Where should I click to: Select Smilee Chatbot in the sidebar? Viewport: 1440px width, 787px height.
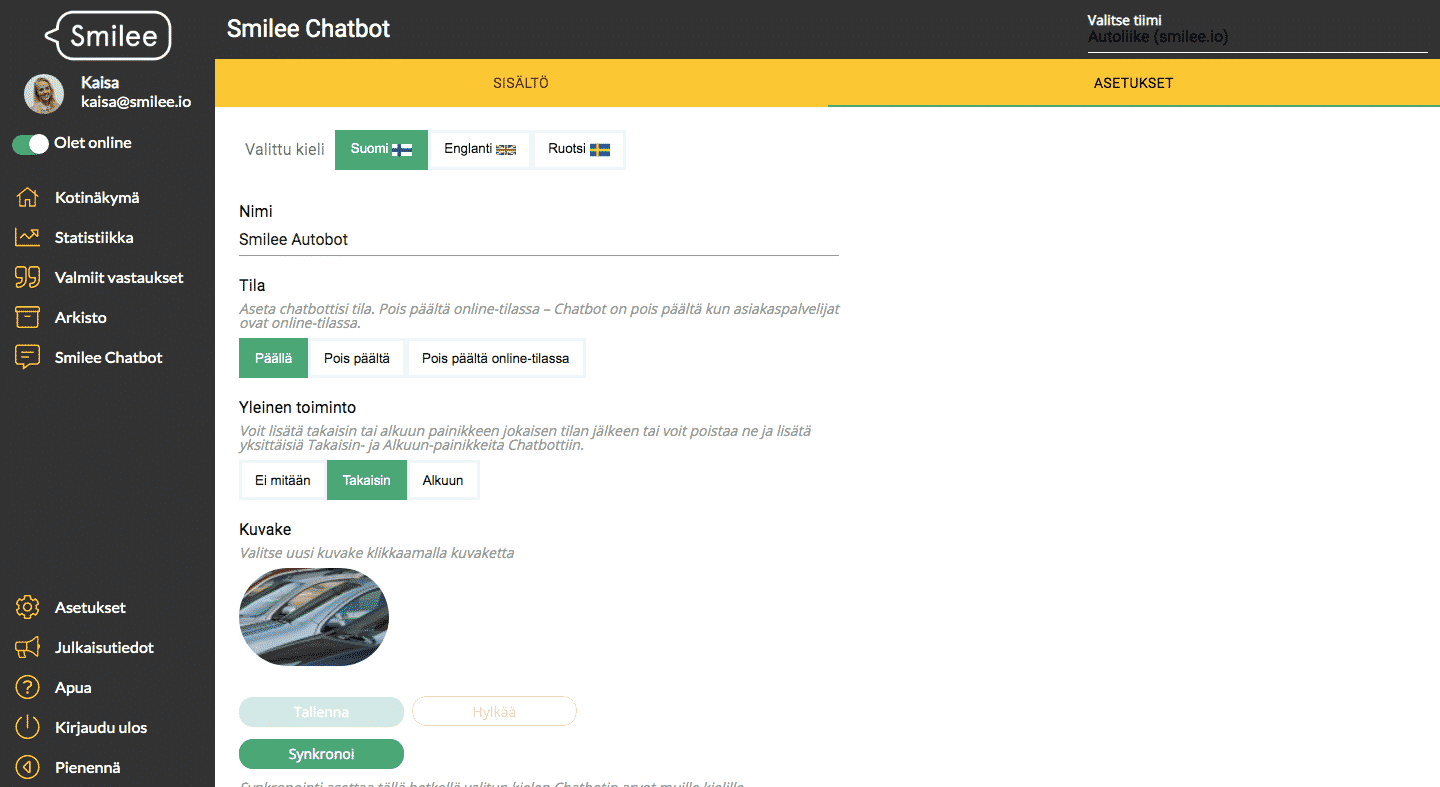[x=108, y=358]
